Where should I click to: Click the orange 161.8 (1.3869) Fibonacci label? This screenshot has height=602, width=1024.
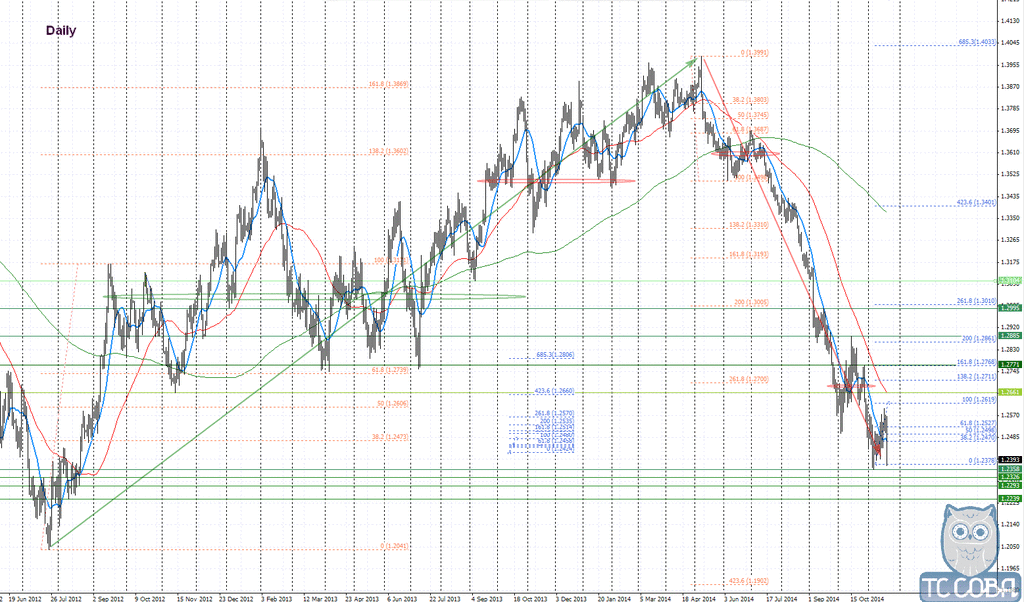tap(389, 84)
